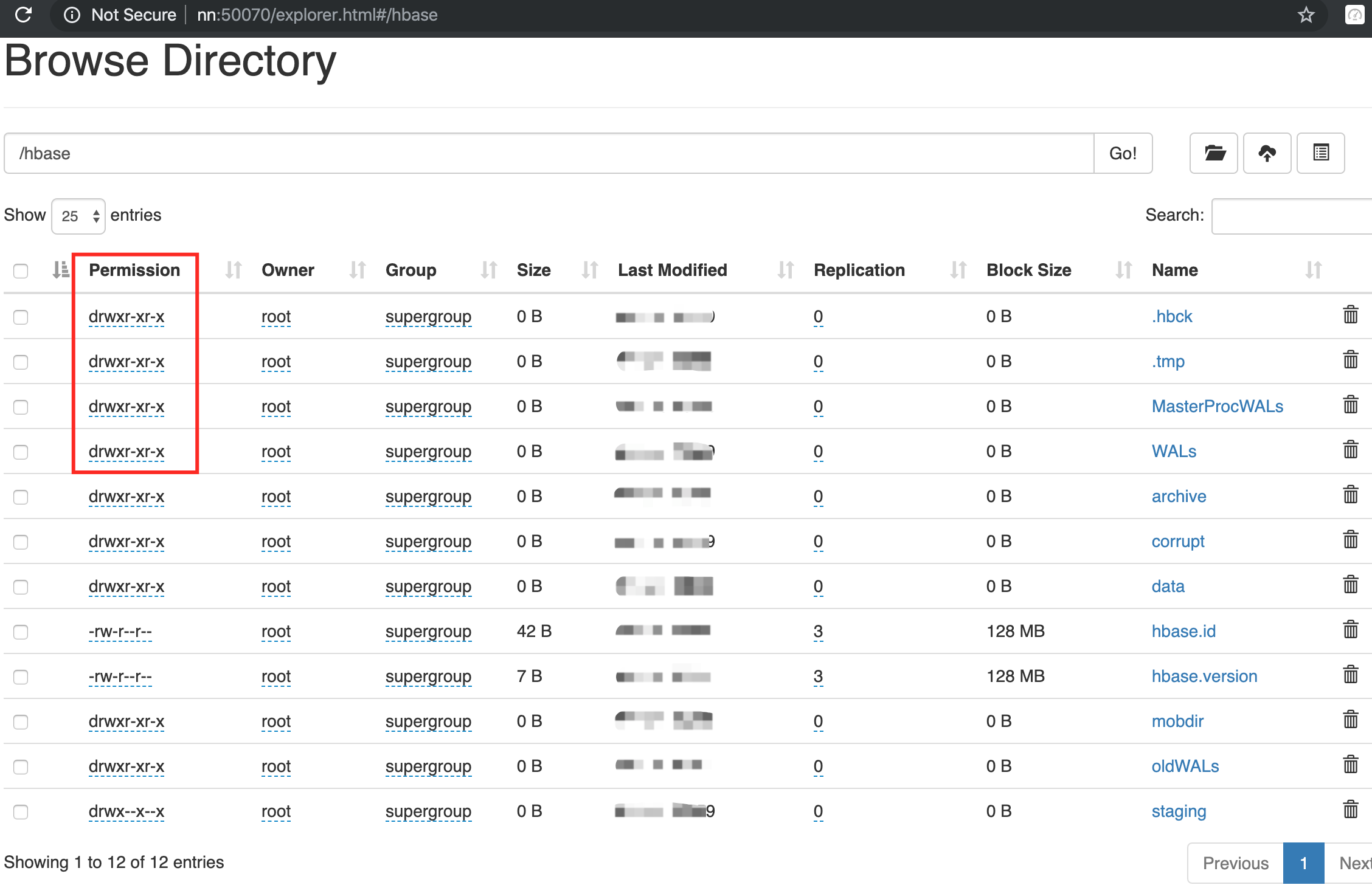Screen dimensions: 1372x885
Task: Click permission drwx--x--x of staging row
Action: (126, 811)
